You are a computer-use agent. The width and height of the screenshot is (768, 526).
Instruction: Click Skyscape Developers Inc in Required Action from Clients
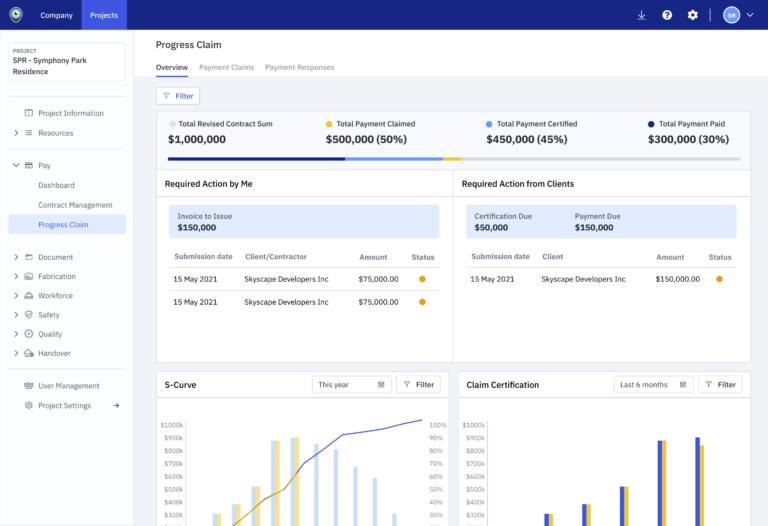tap(583, 279)
